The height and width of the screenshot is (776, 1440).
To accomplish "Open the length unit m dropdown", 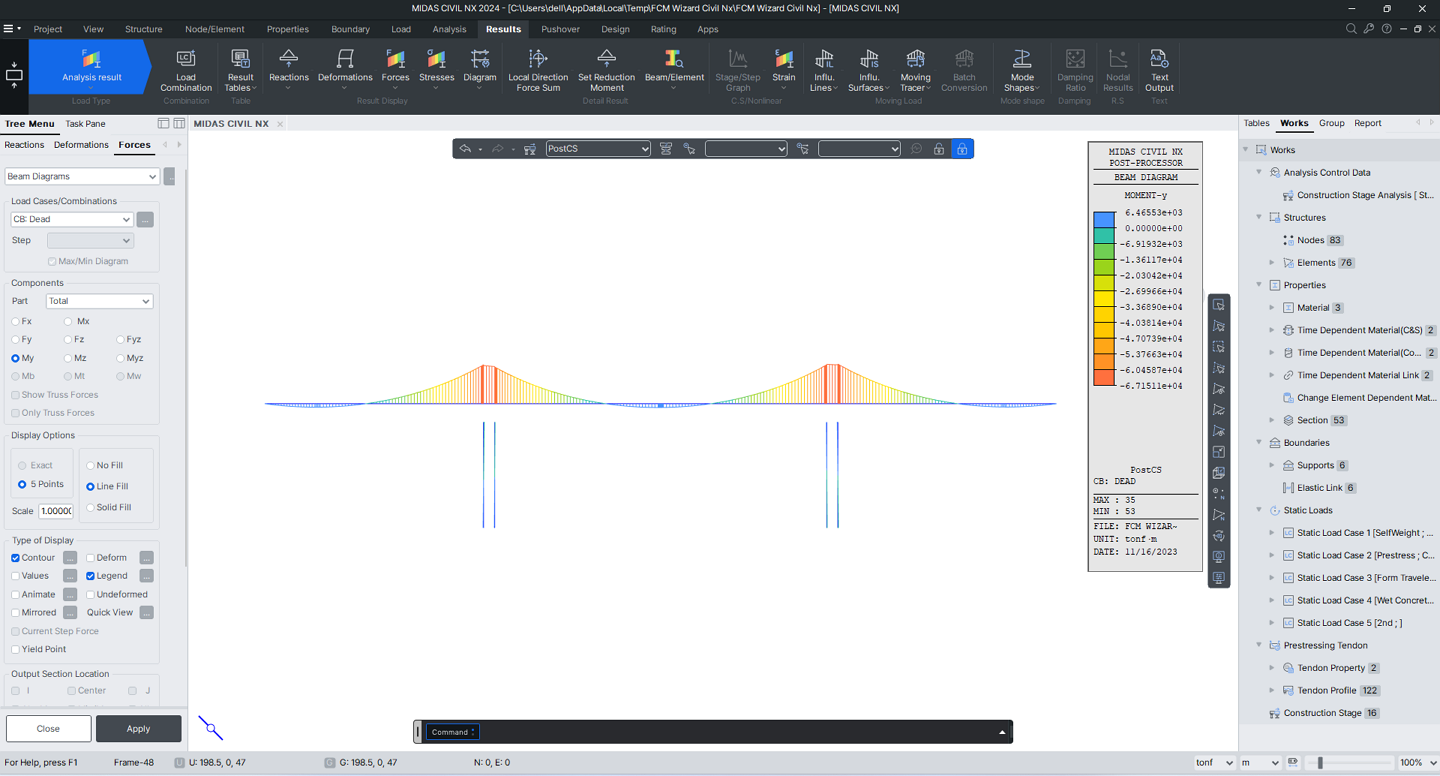I will [1260, 762].
